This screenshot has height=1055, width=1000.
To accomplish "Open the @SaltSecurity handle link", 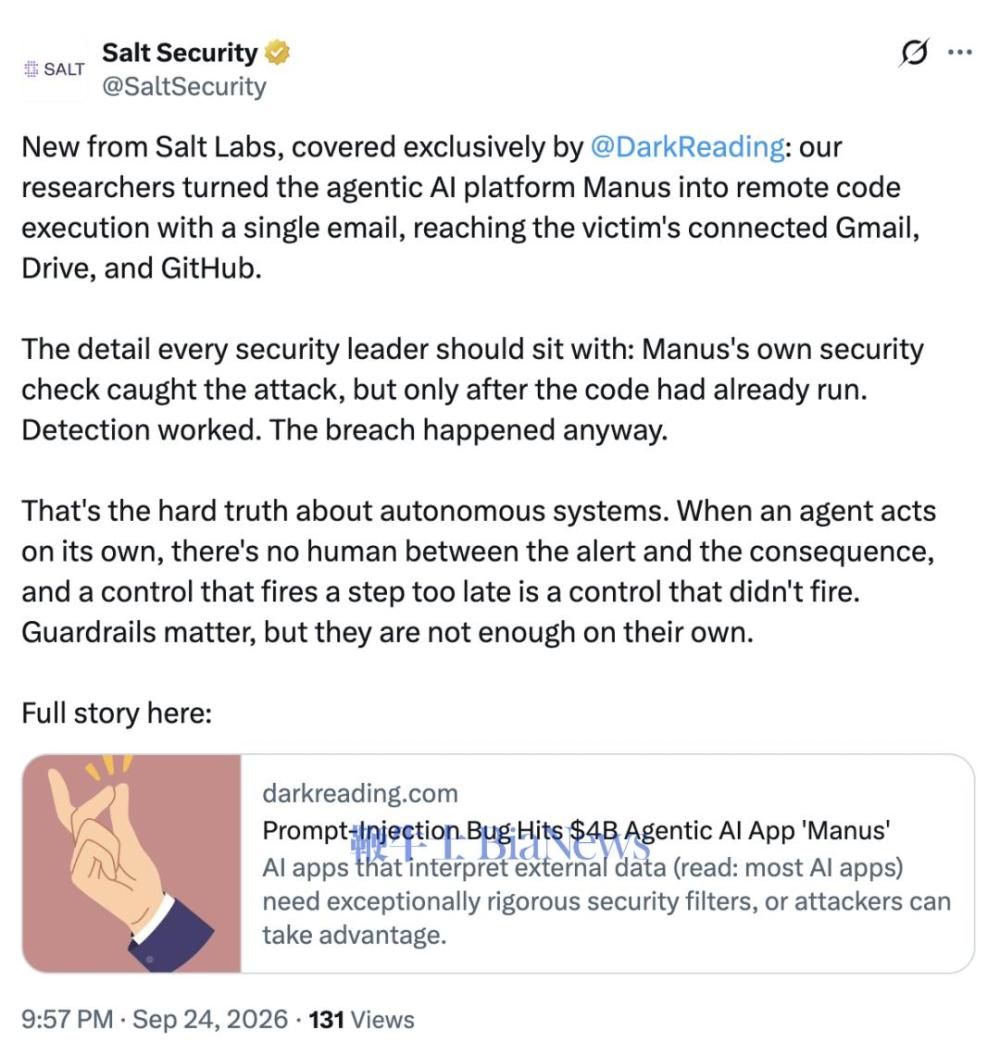I will (x=184, y=87).
